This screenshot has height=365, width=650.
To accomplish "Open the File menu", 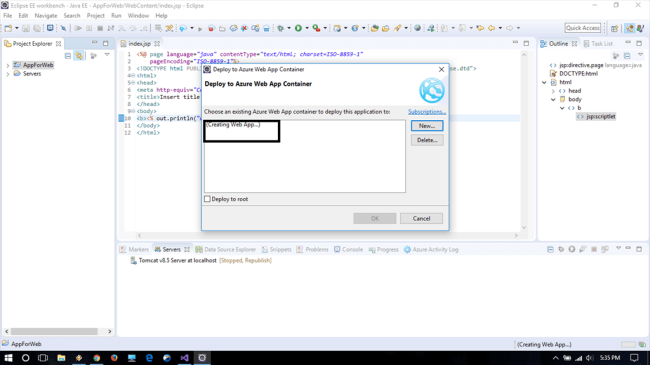I will pos(7,16).
